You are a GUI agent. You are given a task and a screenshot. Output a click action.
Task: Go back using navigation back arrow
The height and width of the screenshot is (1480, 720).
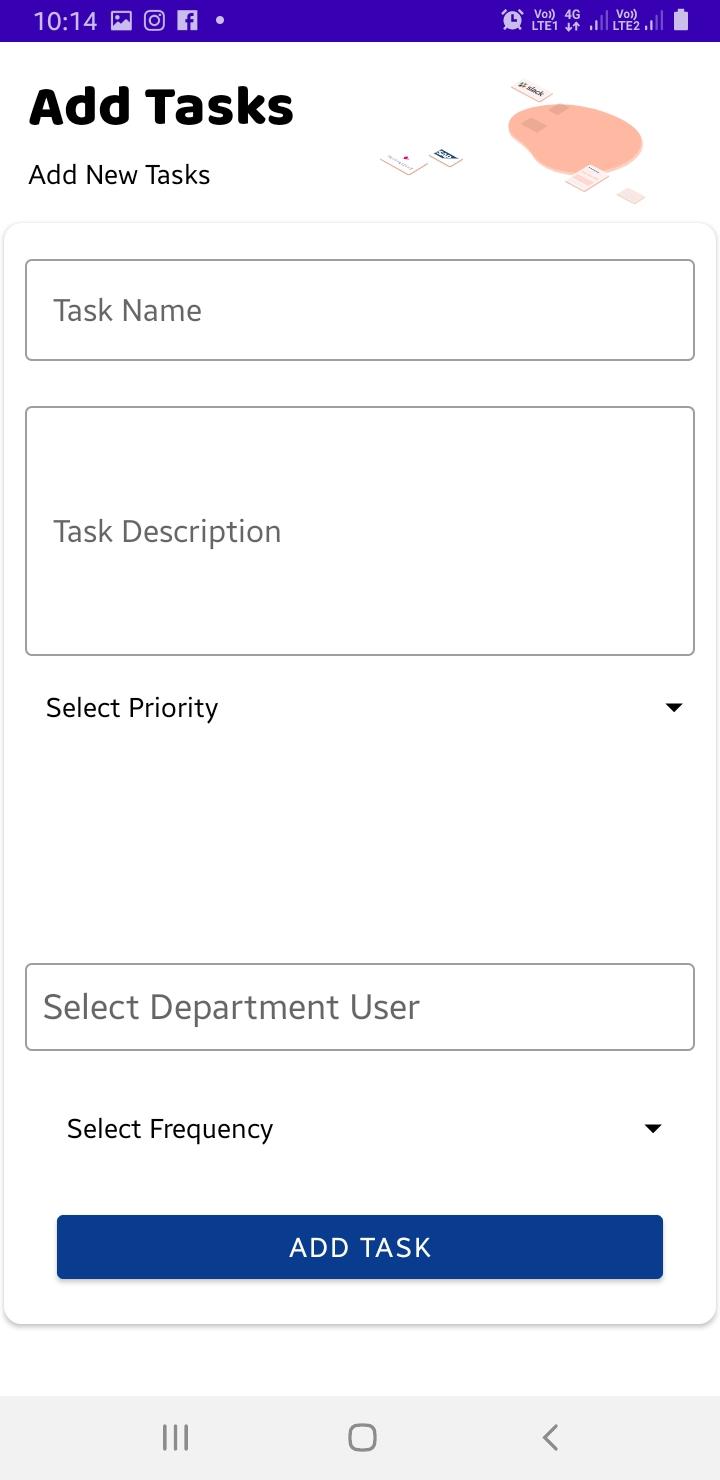[x=549, y=1438]
